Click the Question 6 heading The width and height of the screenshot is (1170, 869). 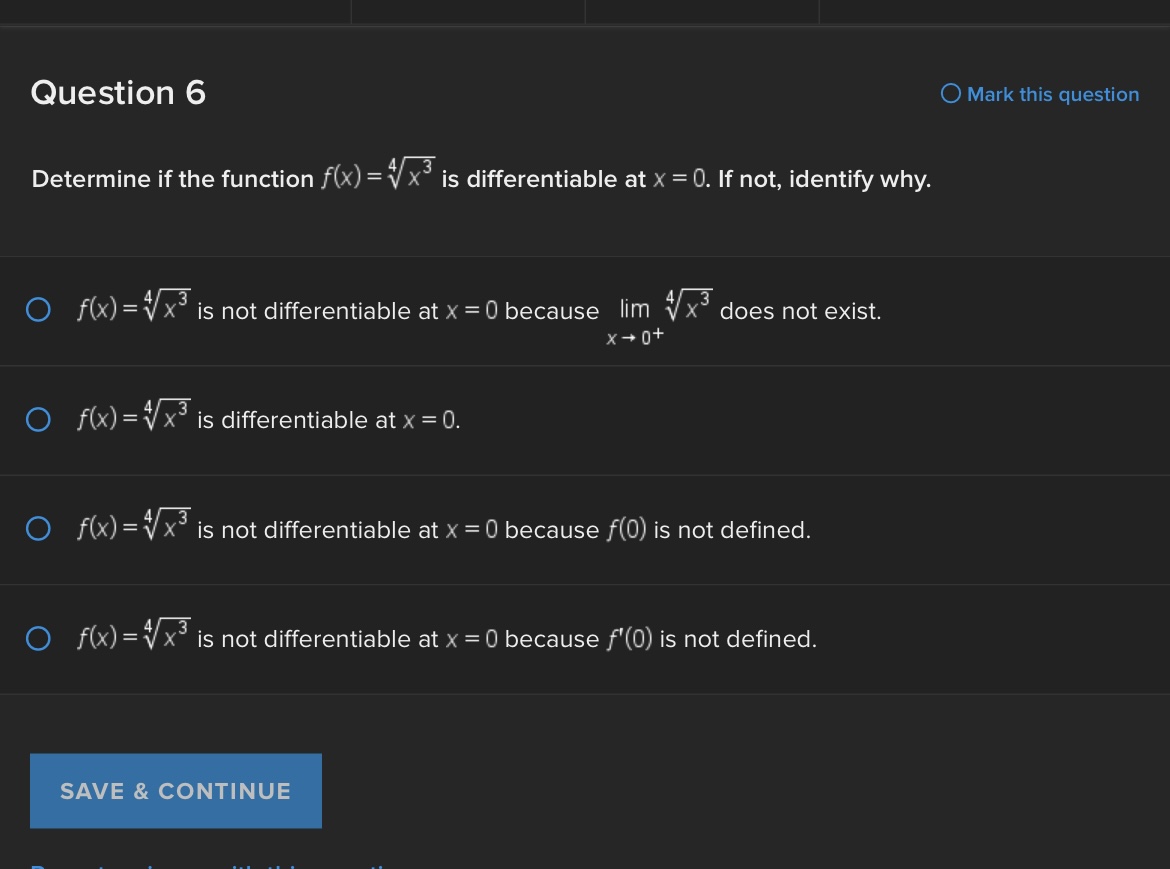click(117, 93)
